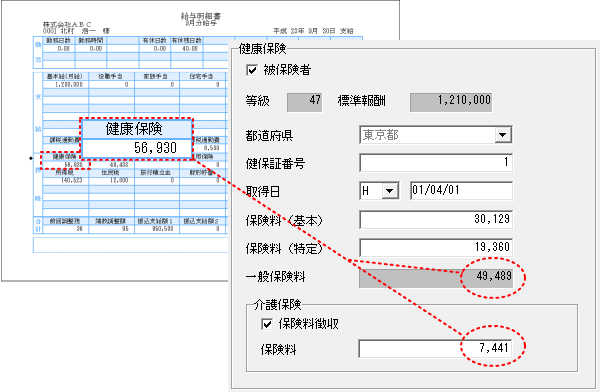Click the 保険料(基本) field showing 30,129
Viewport: 600px width, 392px height.
point(436,219)
